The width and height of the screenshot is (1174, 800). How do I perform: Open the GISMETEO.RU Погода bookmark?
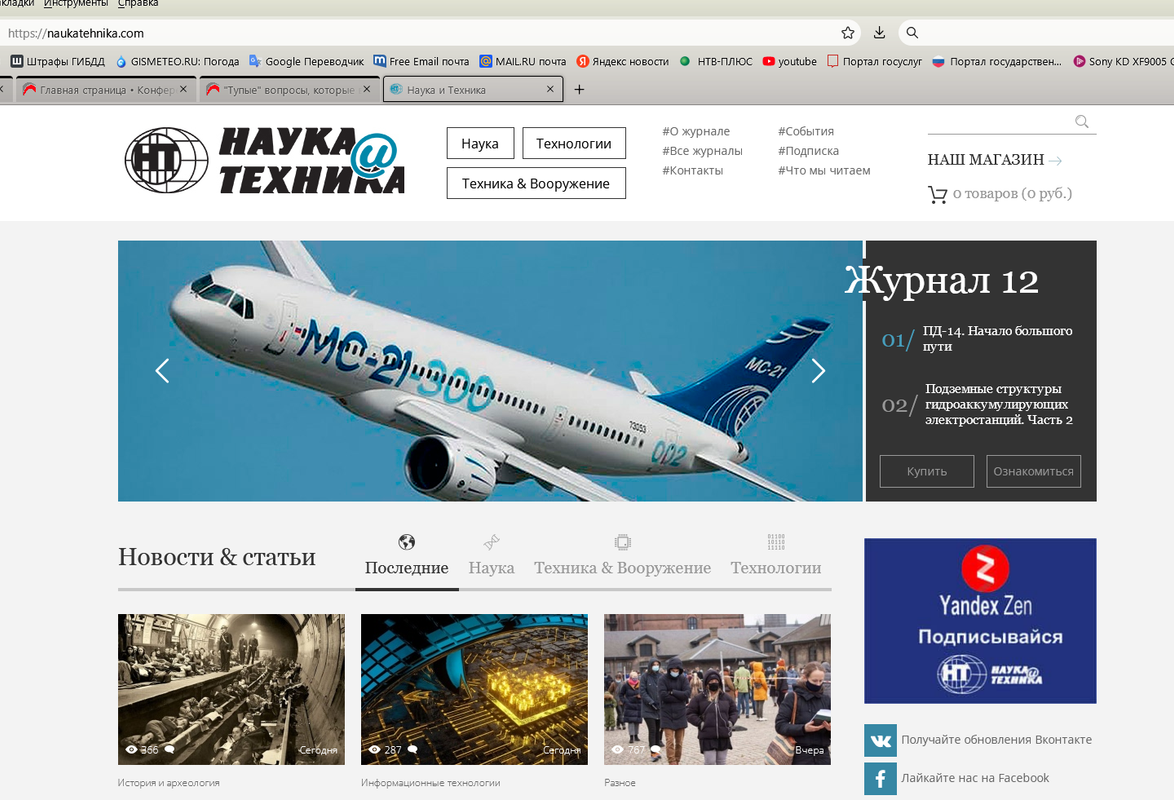click(x=177, y=61)
